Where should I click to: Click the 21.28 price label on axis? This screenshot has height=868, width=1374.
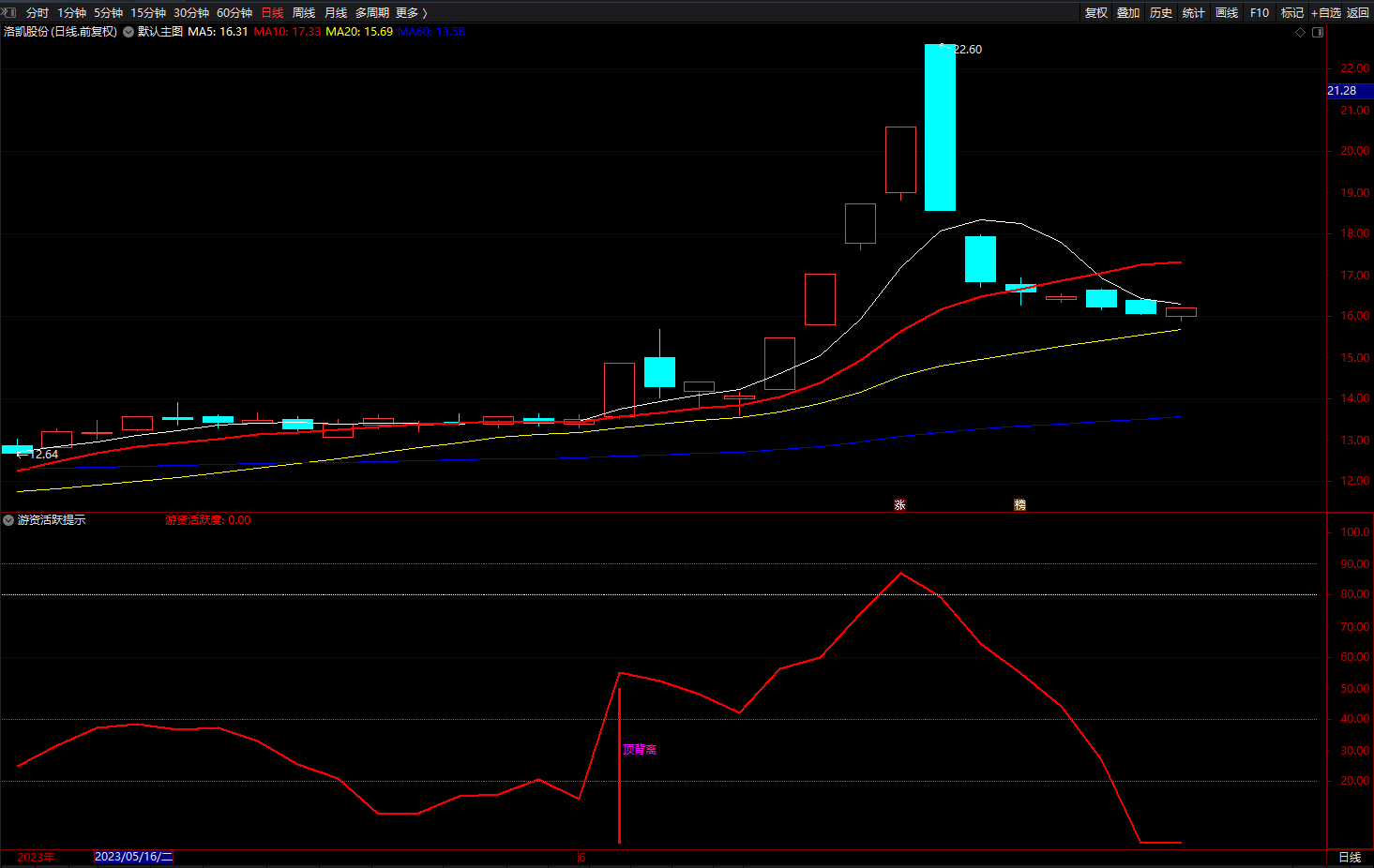pyautogui.click(x=1343, y=91)
